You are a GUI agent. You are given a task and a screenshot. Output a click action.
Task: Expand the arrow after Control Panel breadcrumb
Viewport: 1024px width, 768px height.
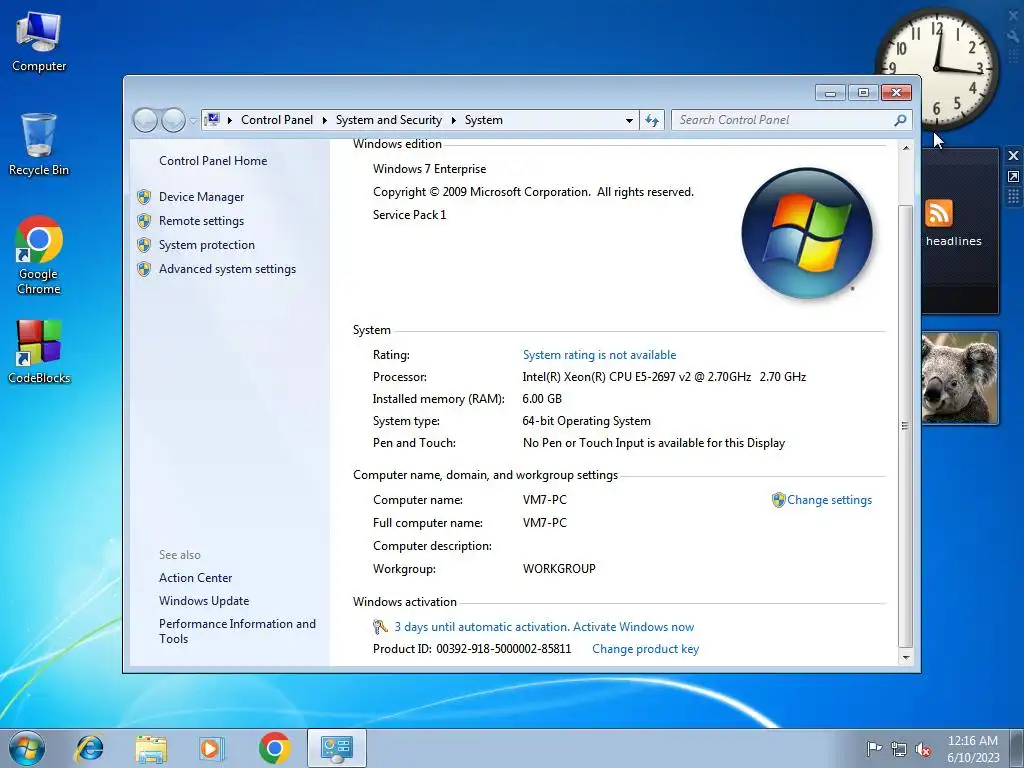pos(325,120)
